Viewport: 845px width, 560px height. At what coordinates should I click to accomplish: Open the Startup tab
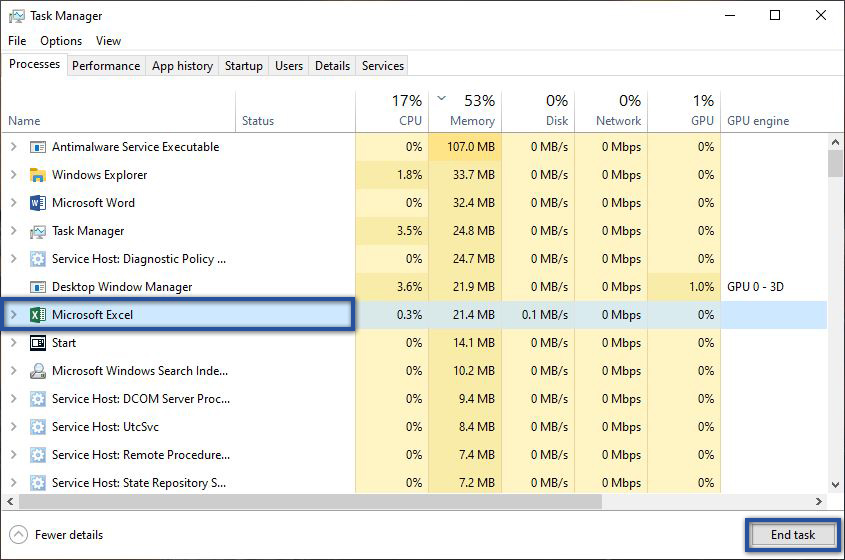(243, 66)
